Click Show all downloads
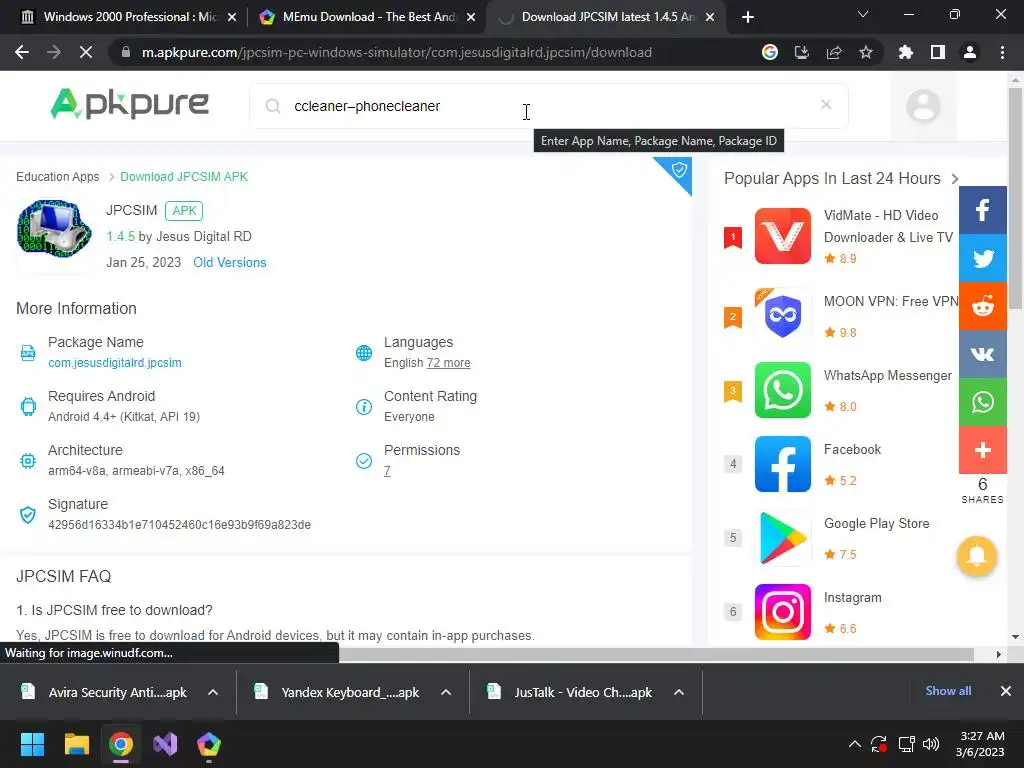The height and width of the screenshot is (768, 1024). 948,691
